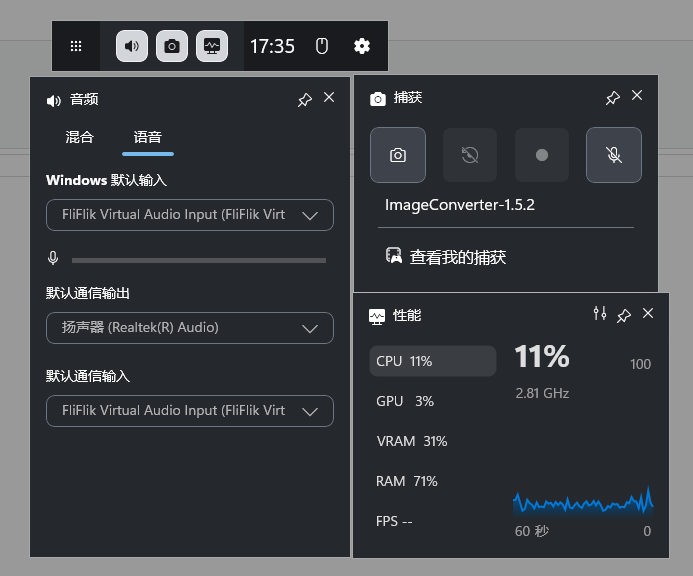693x576 pixels.
Task: Toggle the Capture widget in the Game Bar
Action: [x=172, y=46]
